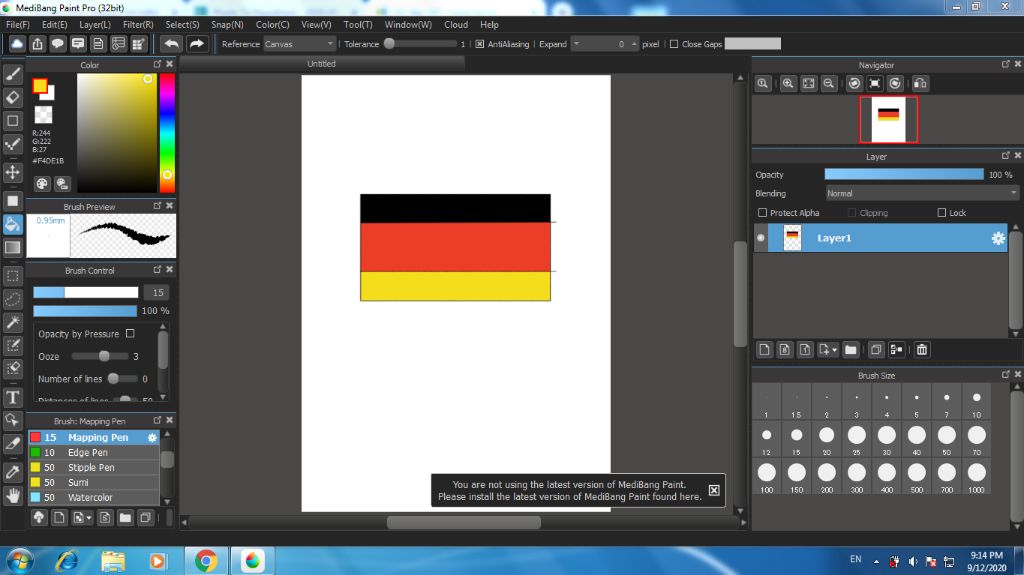
Task: Select the Move tool
Action: 12,172
